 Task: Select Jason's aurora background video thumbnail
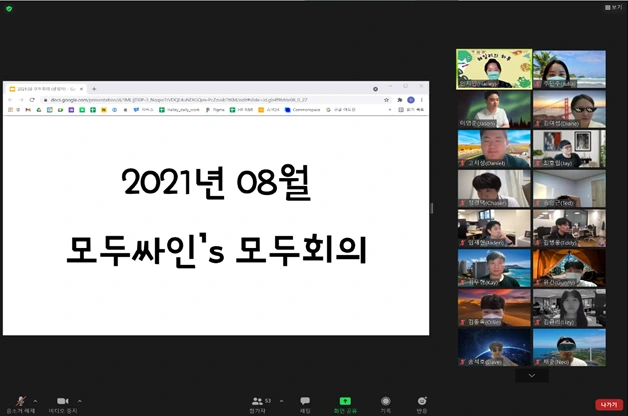coord(494,109)
